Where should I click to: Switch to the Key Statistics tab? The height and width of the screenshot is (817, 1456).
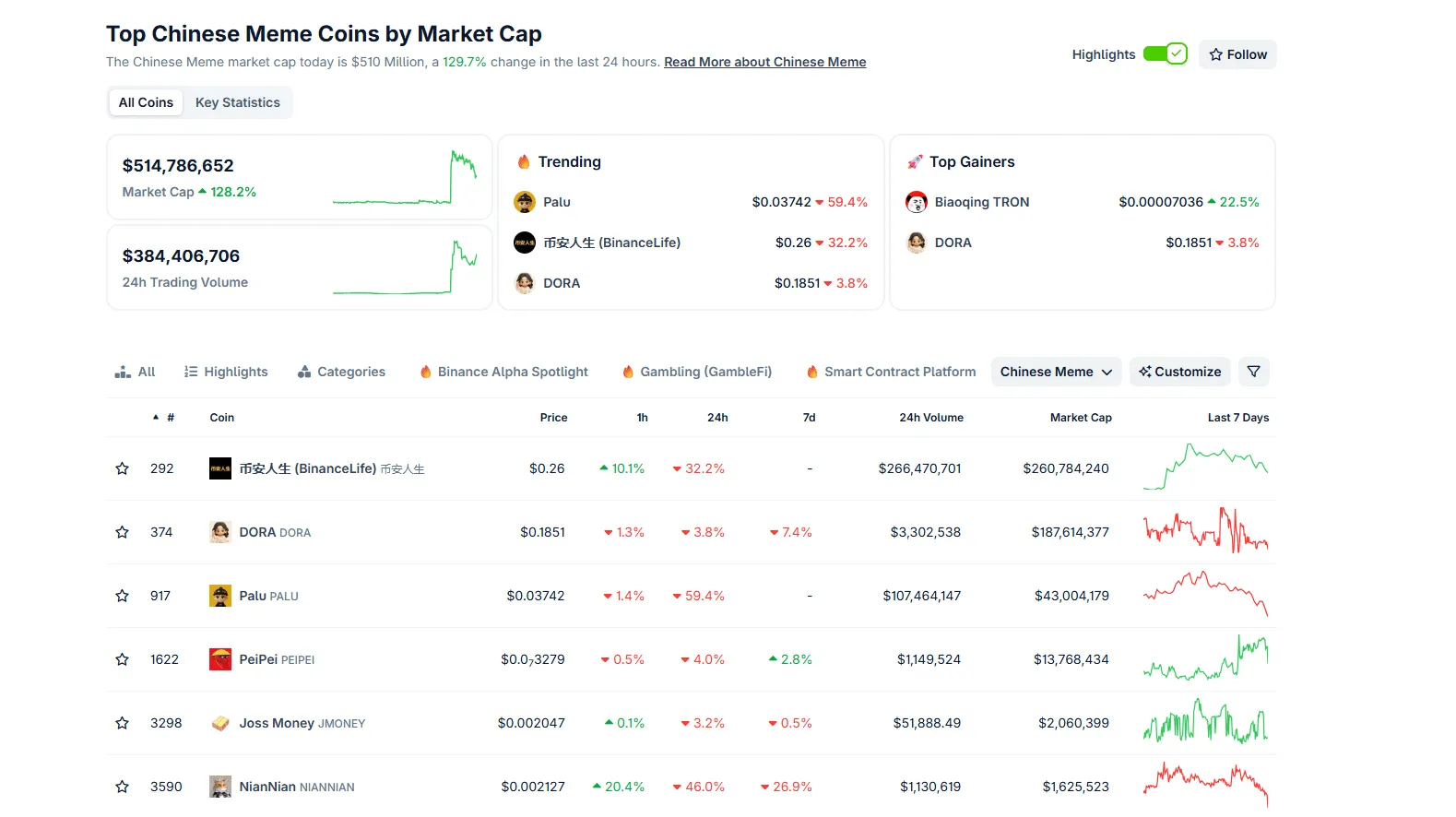coord(237,102)
